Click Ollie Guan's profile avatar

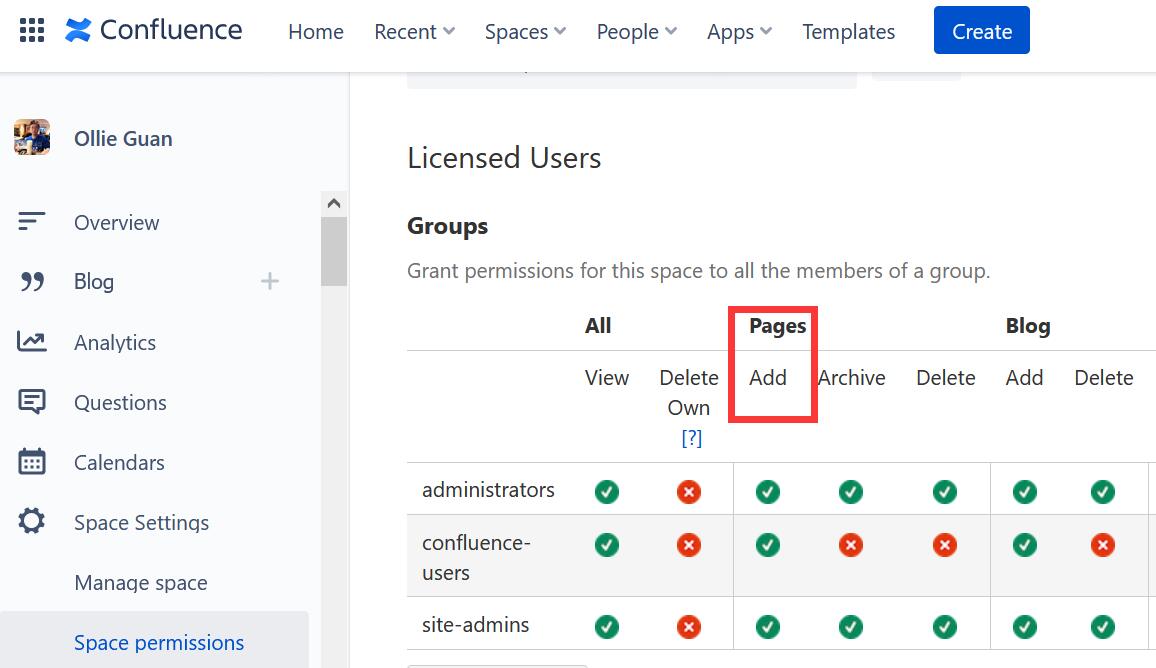[31, 137]
